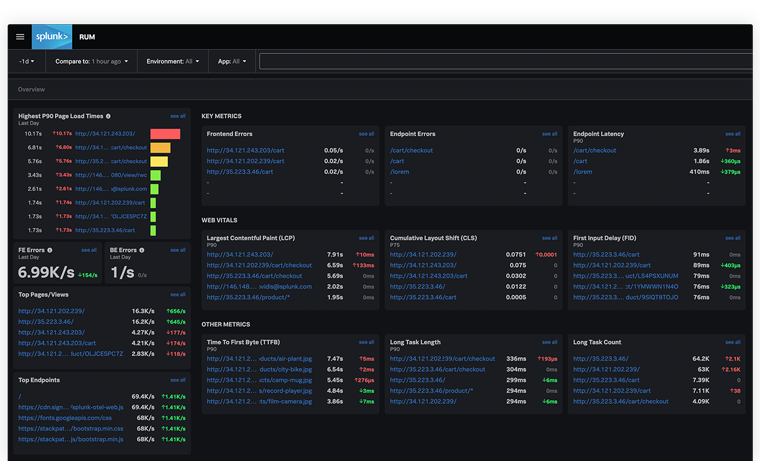Click the RUM title label
This screenshot has height=461, width=760.
click(87, 37)
